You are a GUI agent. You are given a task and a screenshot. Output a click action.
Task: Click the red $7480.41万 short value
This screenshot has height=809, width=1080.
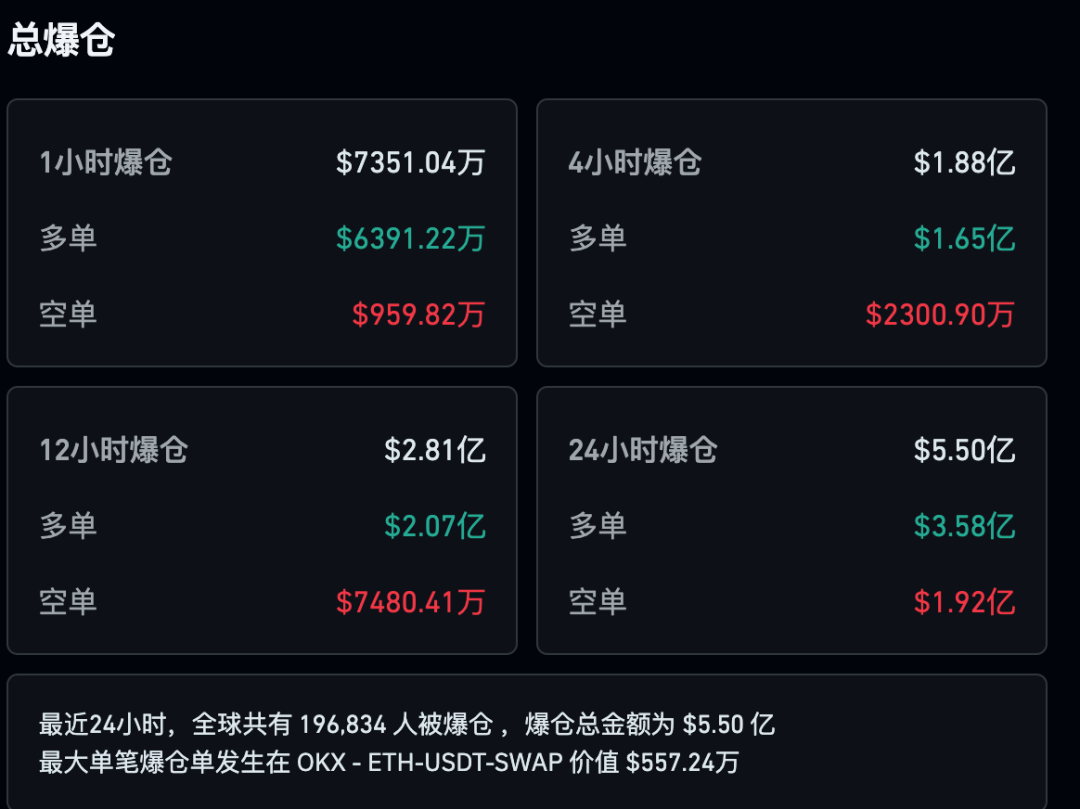[410, 601]
